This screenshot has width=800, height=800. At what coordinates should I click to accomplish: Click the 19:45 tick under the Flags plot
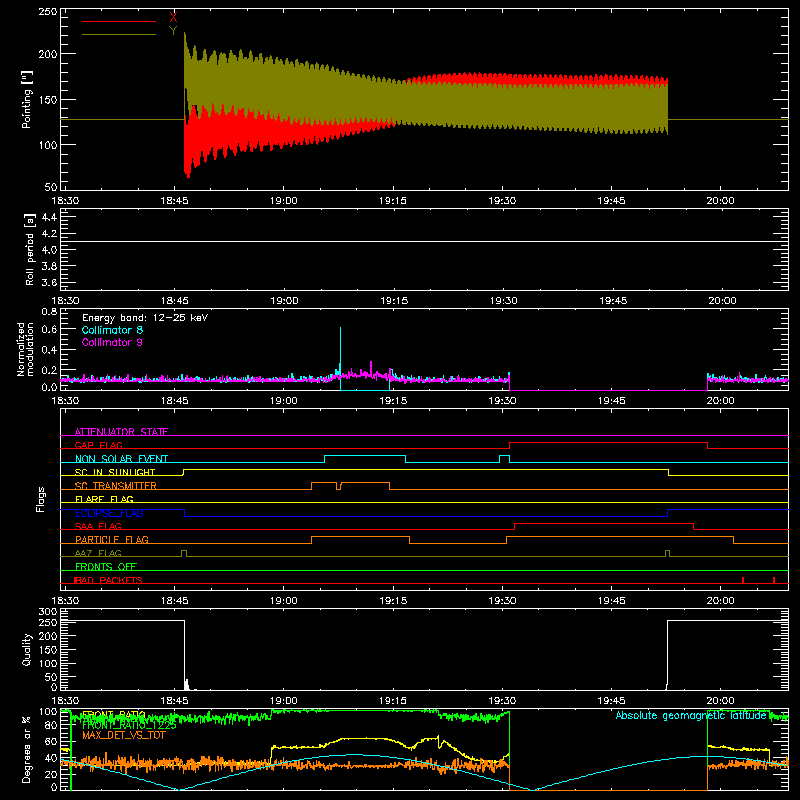point(611,601)
